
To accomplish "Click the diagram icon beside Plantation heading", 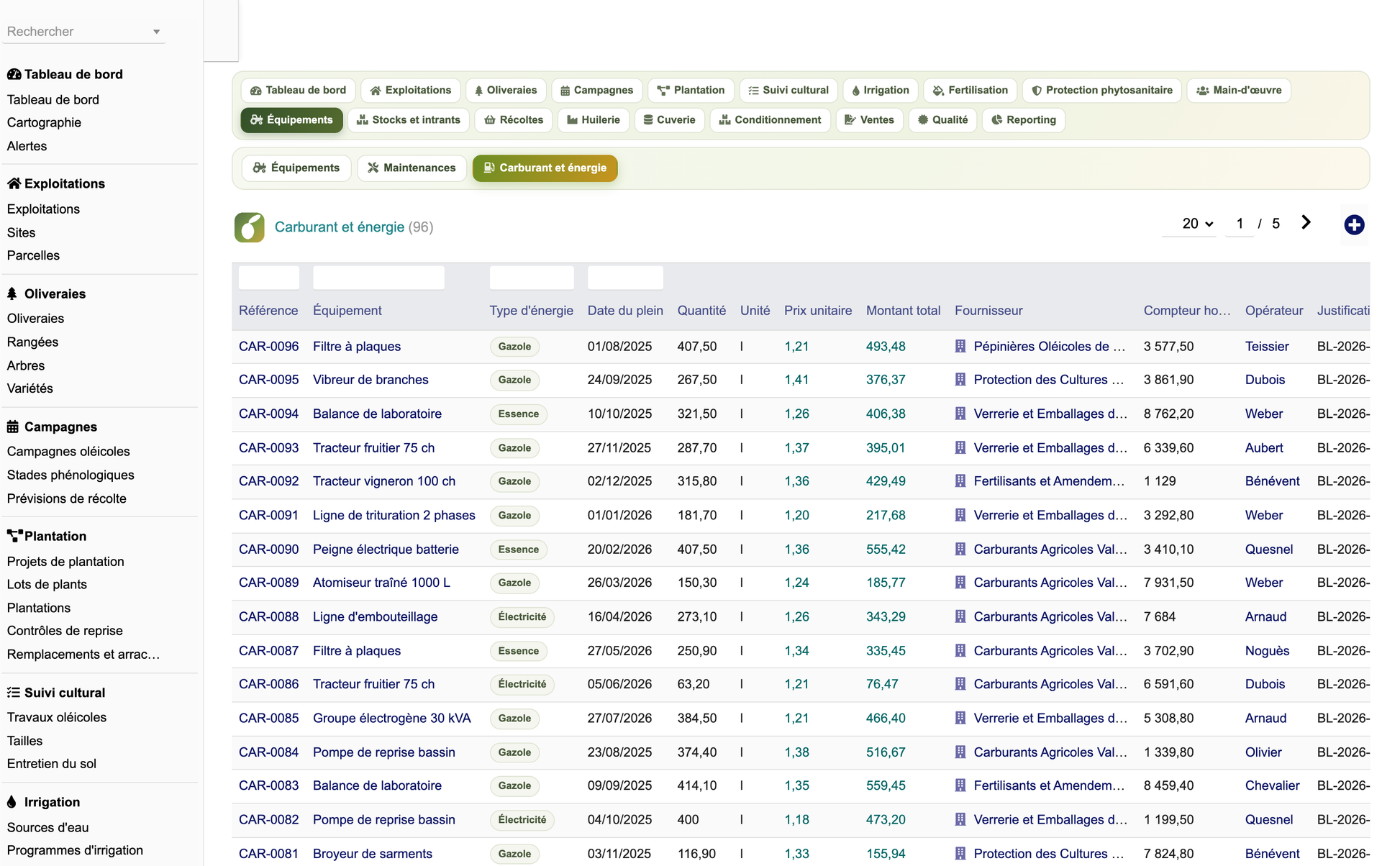I will pyautogui.click(x=14, y=536).
